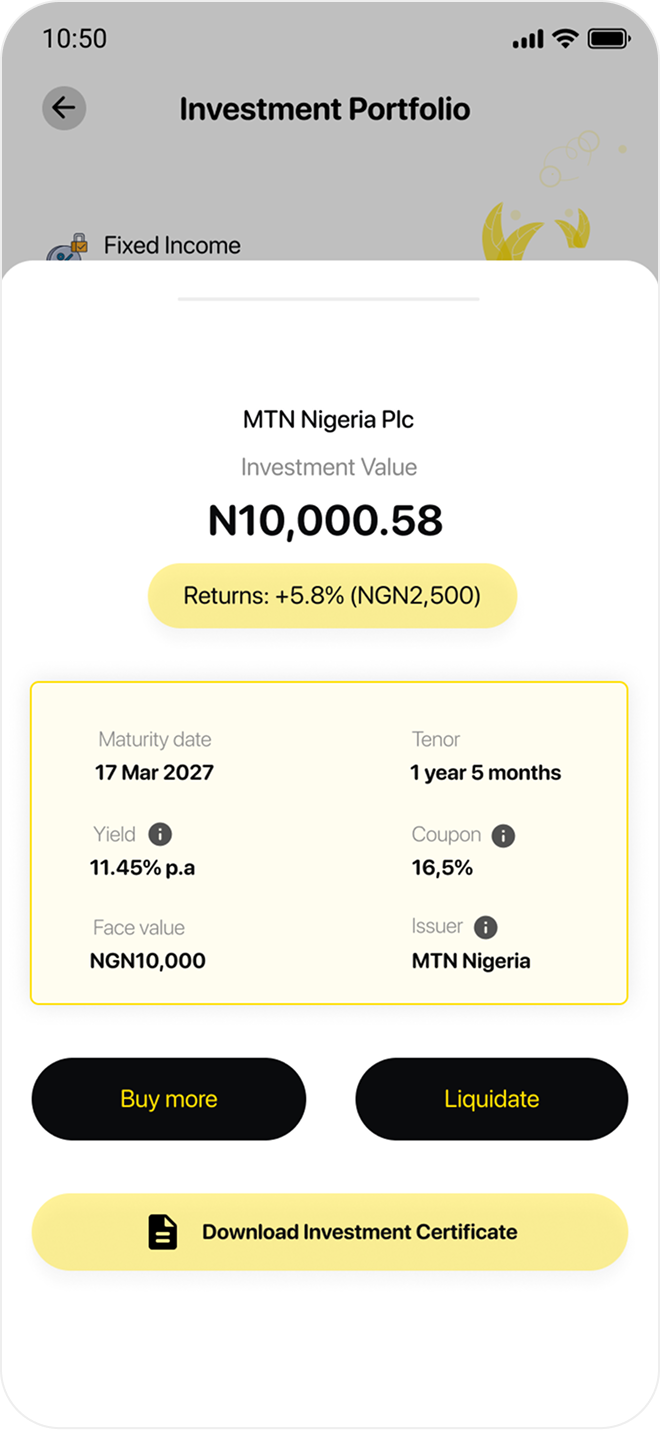The image size is (660, 1430).
Task: Click the document icon on the certificate button
Action: tap(160, 1231)
